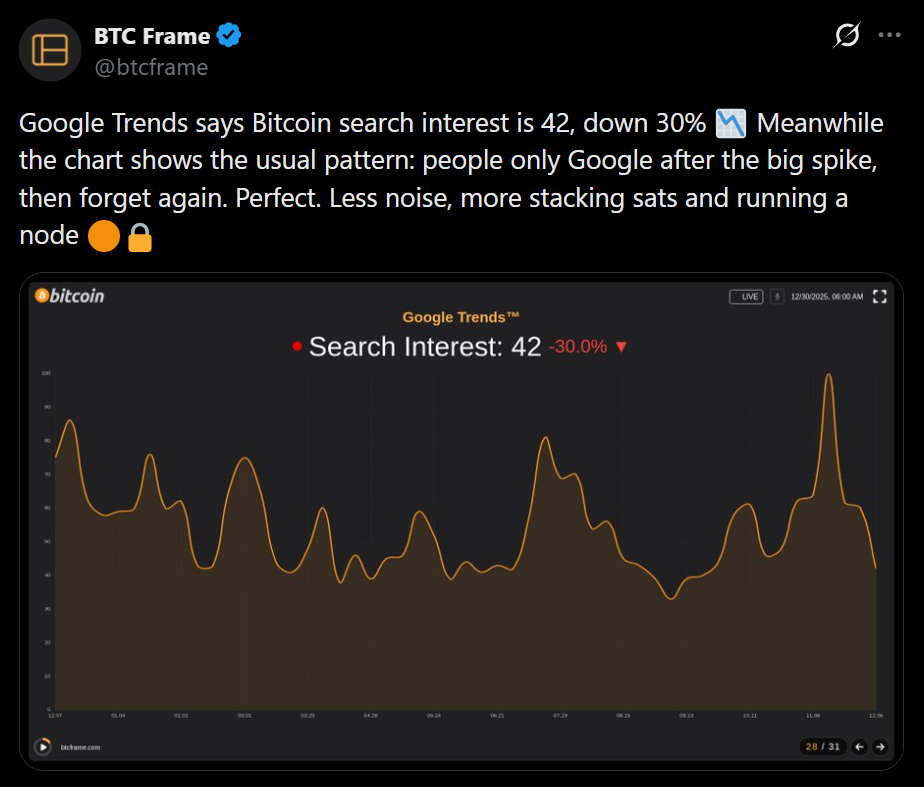The width and height of the screenshot is (924, 787).
Task: Open the Grok slash-circle icon
Action: (846, 36)
